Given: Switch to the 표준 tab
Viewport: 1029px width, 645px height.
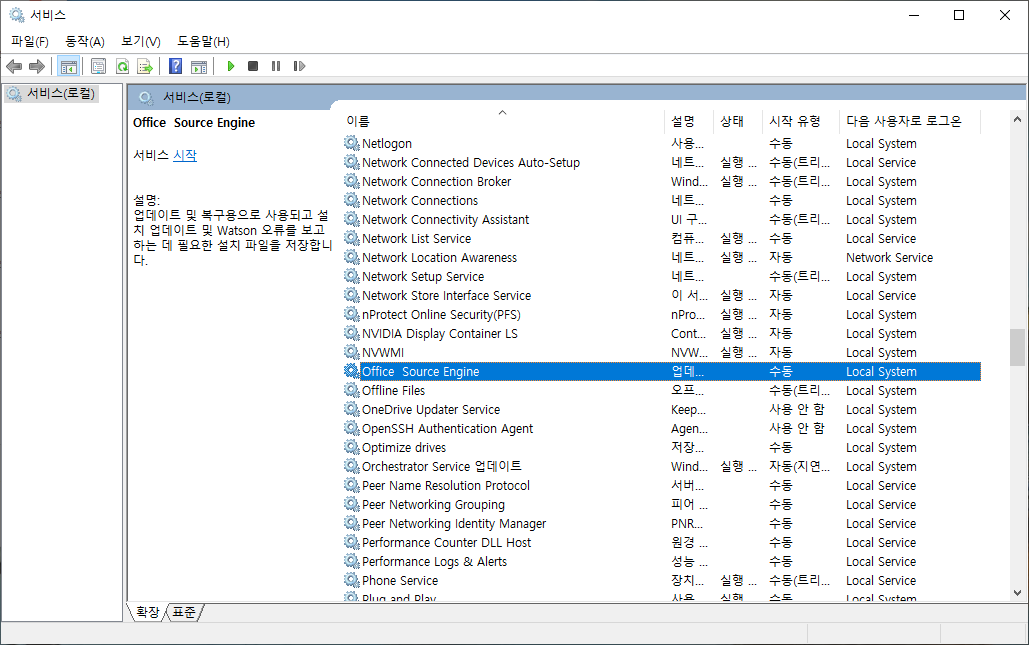Looking at the screenshot, I should tap(184, 612).
